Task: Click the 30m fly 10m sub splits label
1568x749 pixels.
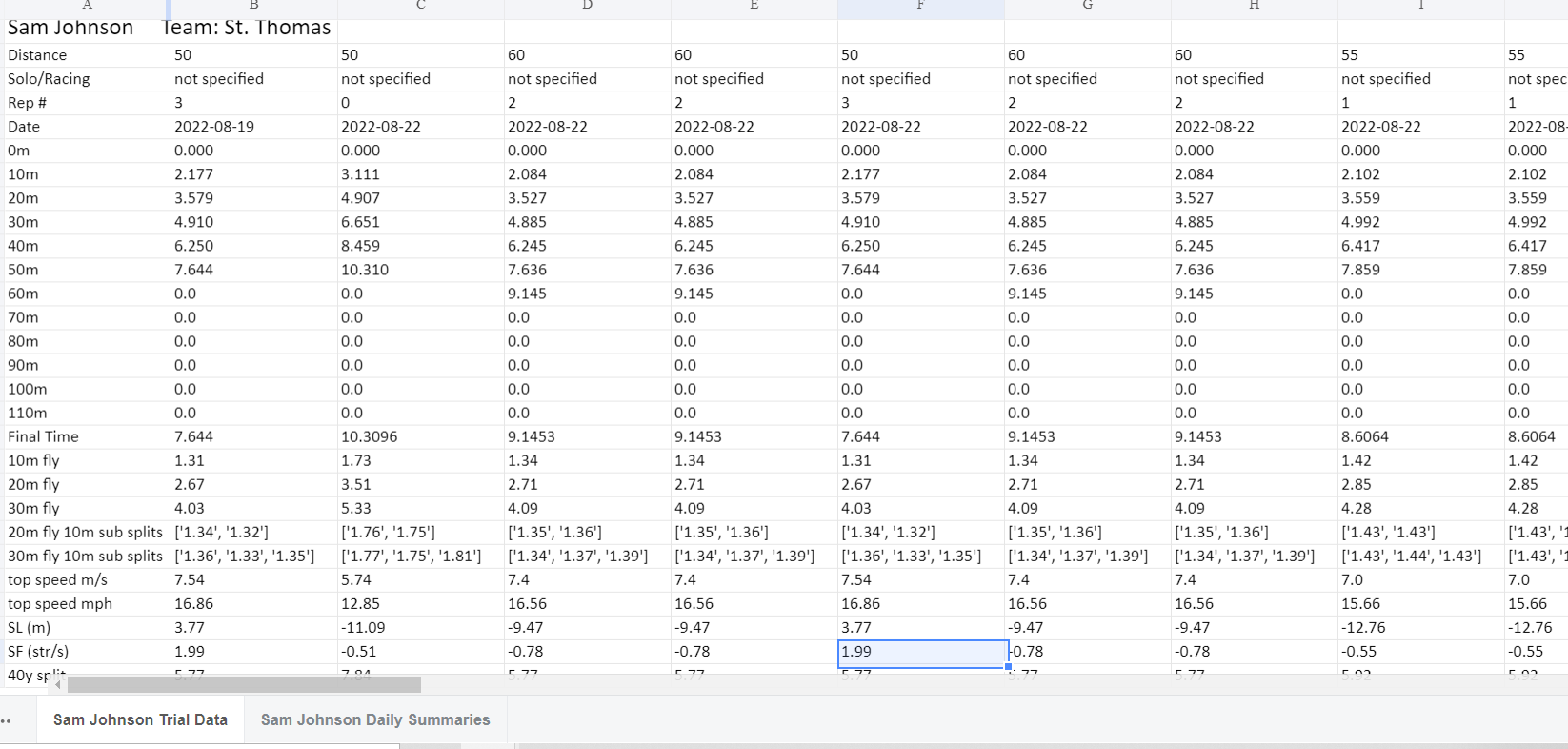Action: (86, 556)
